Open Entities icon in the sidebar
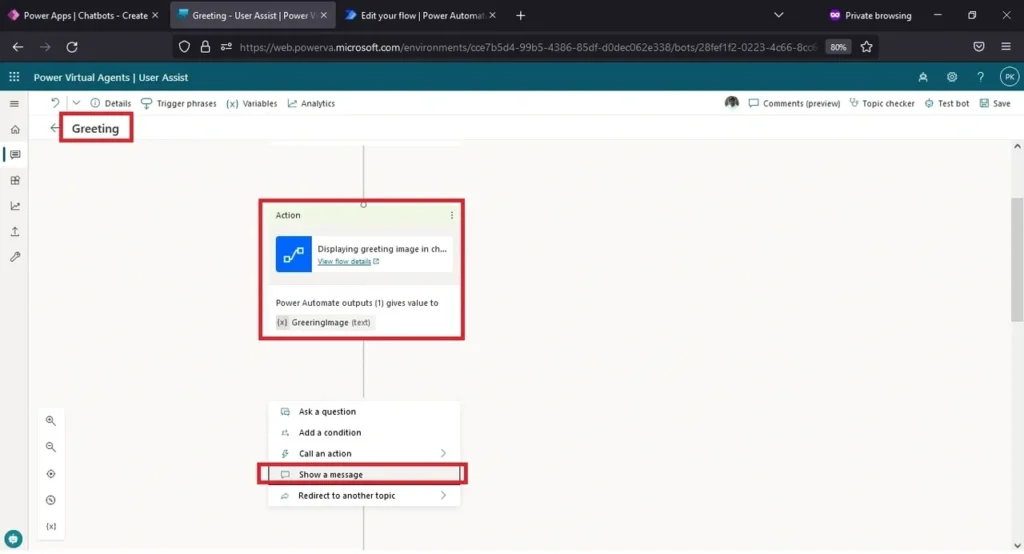Viewport: 1024px width, 554px height. (x=15, y=180)
